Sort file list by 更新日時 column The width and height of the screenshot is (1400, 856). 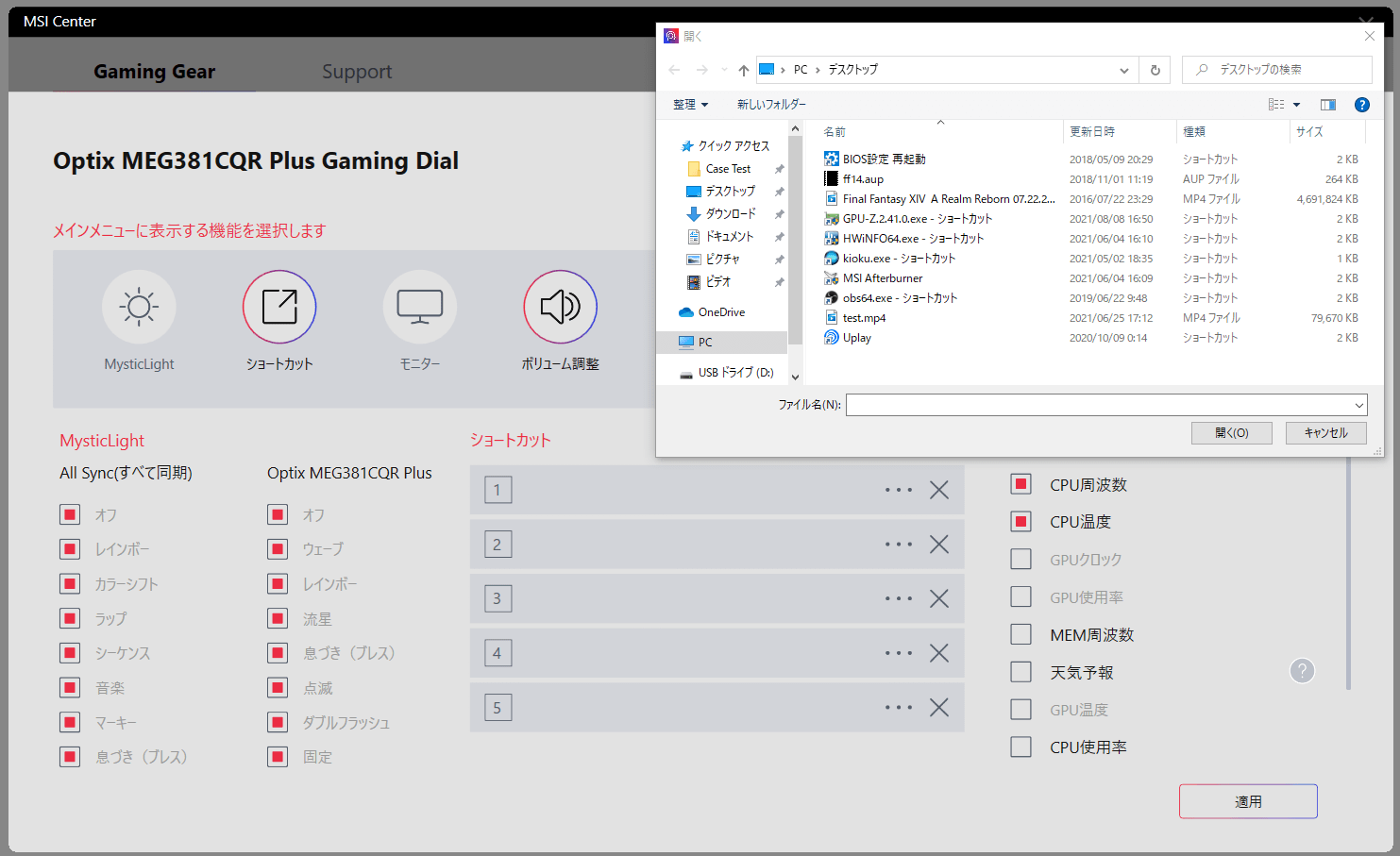click(1092, 132)
